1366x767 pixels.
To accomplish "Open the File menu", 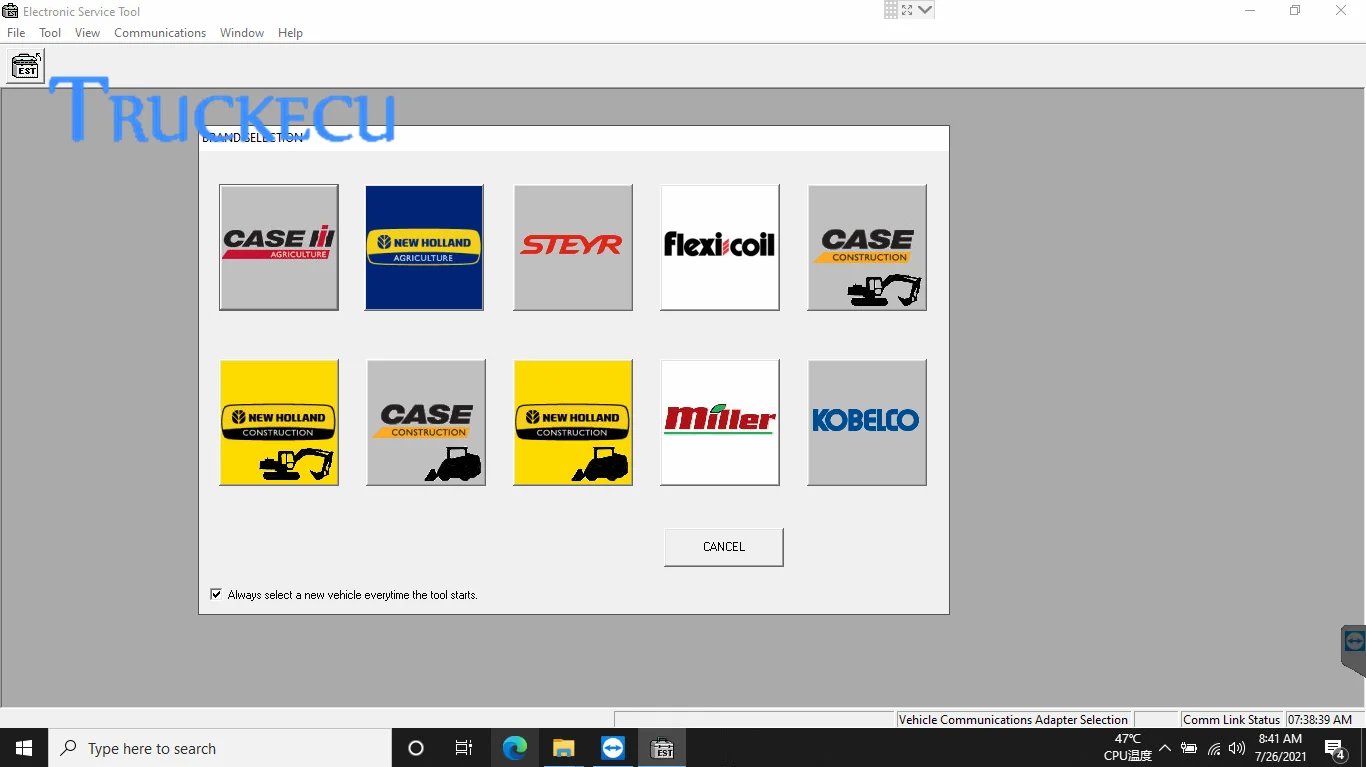I will point(16,33).
